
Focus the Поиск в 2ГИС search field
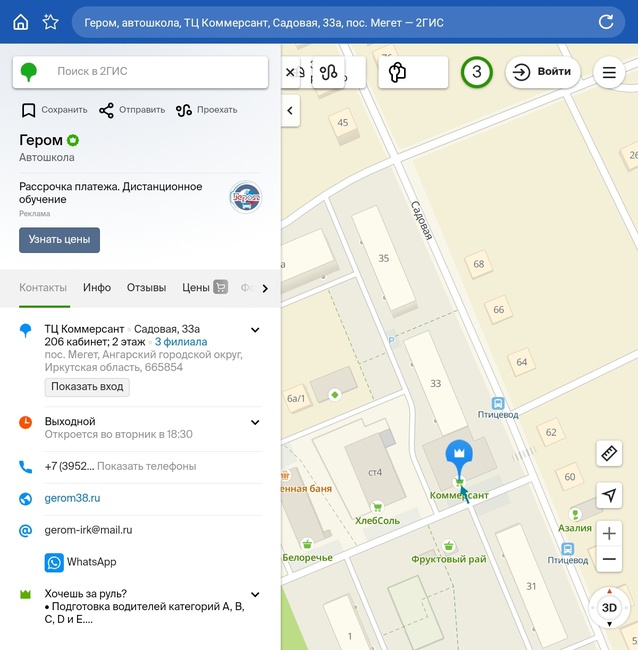(x=141, y=72)
